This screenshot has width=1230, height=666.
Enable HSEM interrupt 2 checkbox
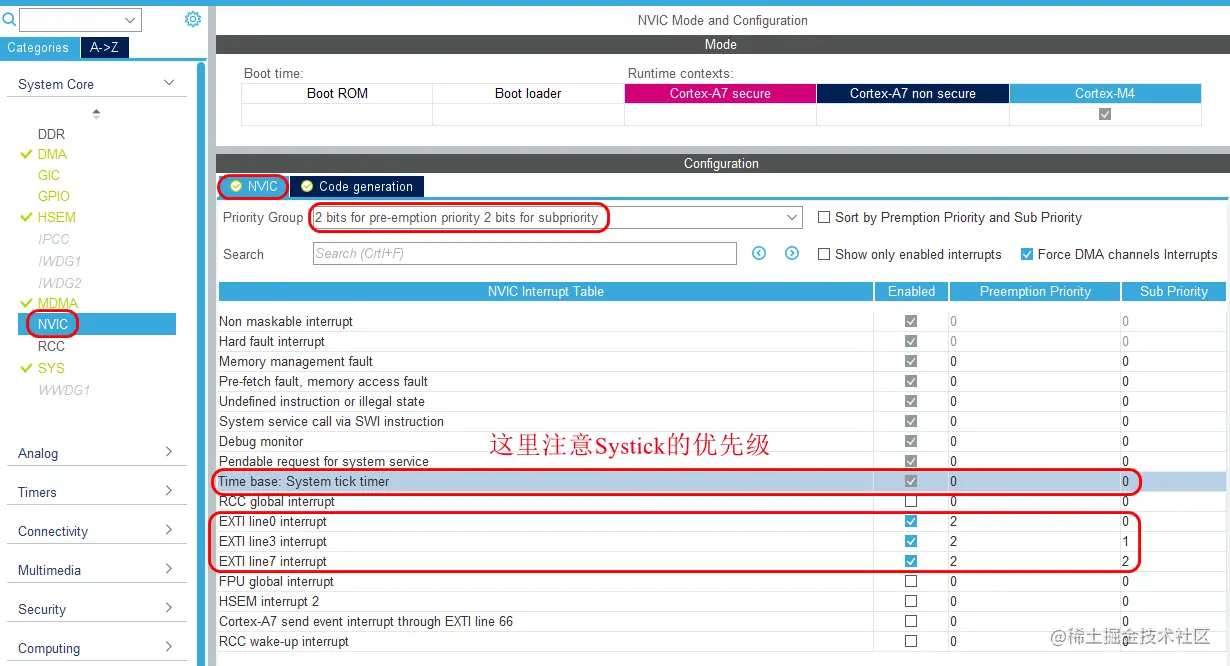pyautogui.click(x=911, y=601)
